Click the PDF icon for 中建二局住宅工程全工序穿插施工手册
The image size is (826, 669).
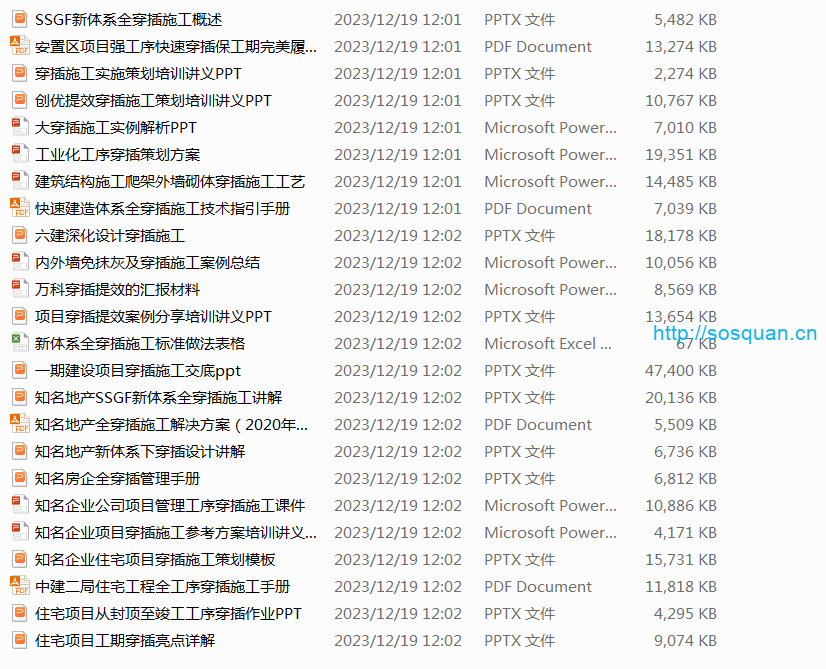pos(19,586)
